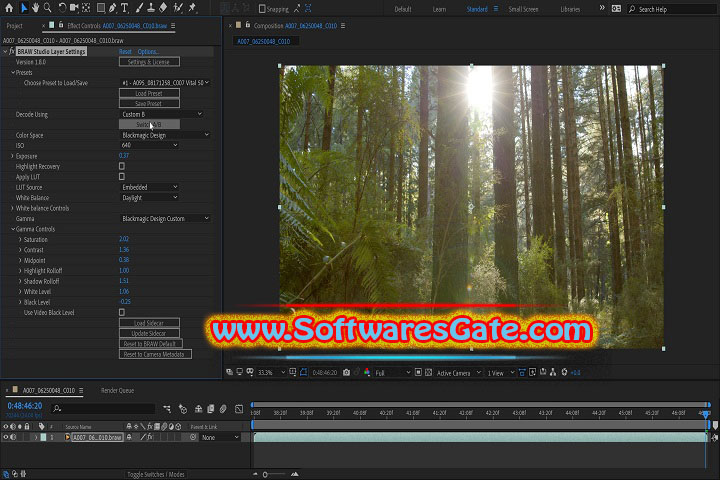Click the layer 1 teal label color swatch
The height and width of the screenshot is (480, 720).
click(43, 437)
